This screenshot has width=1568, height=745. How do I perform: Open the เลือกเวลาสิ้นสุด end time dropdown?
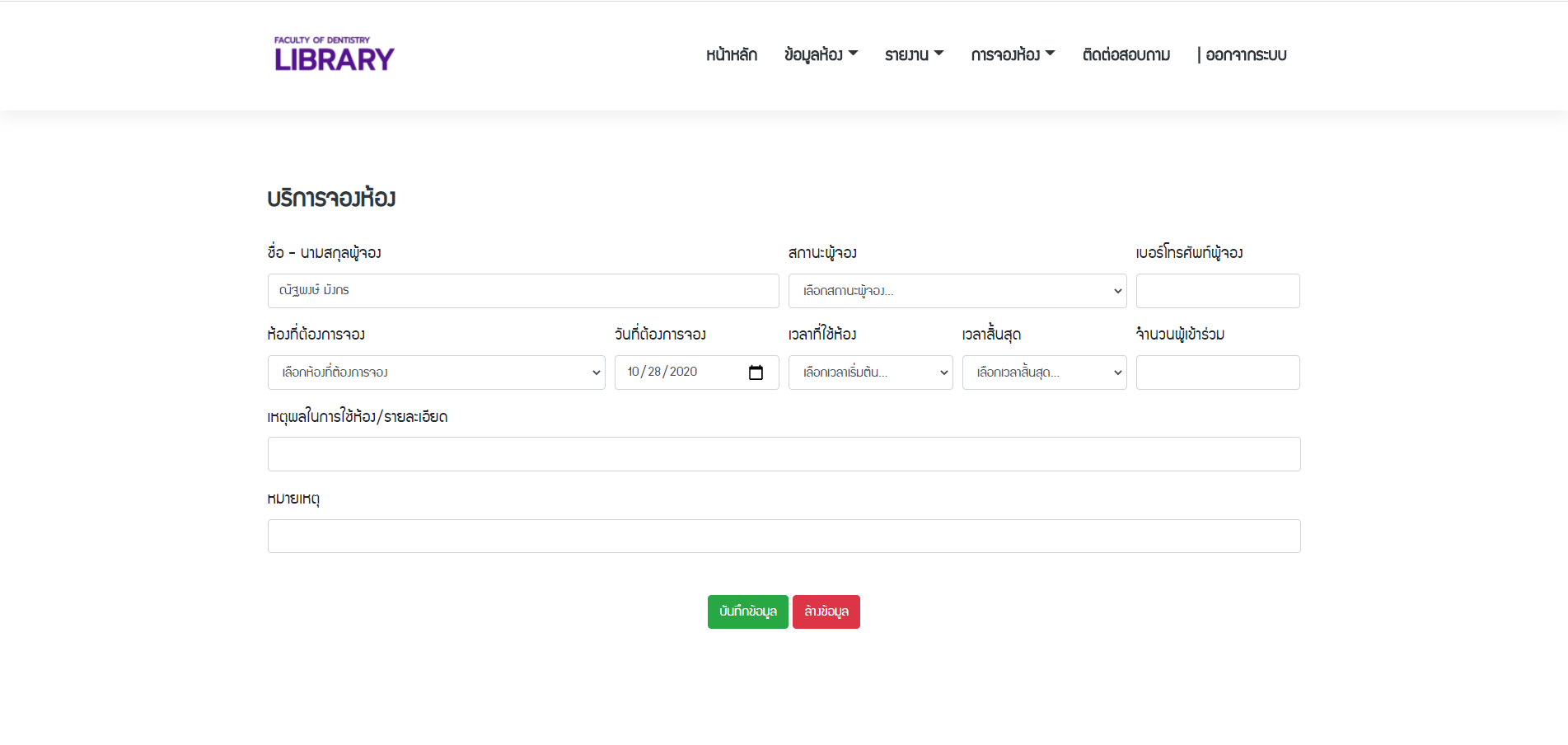1045,372
